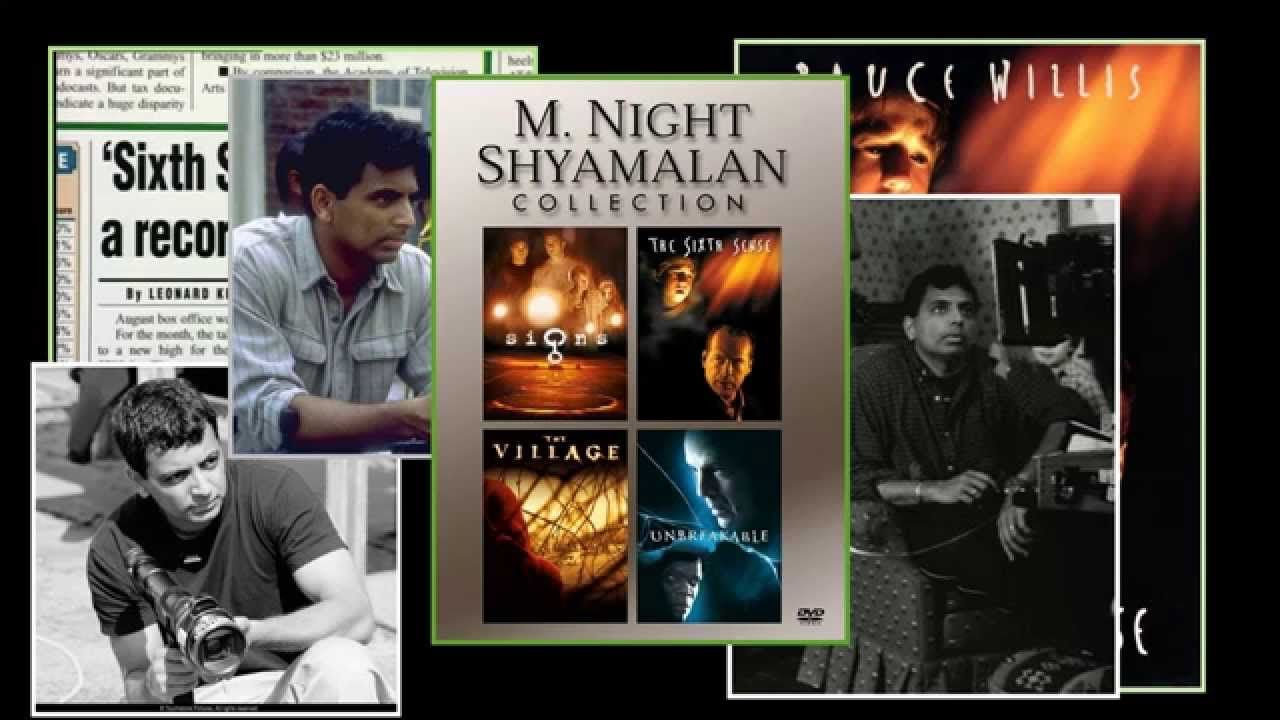Image resolution: width=1280 pixels, height=720 pixels.
Task: Click the 'BRUCE WILLIS' text on the poster
Action: click(970, 81)
